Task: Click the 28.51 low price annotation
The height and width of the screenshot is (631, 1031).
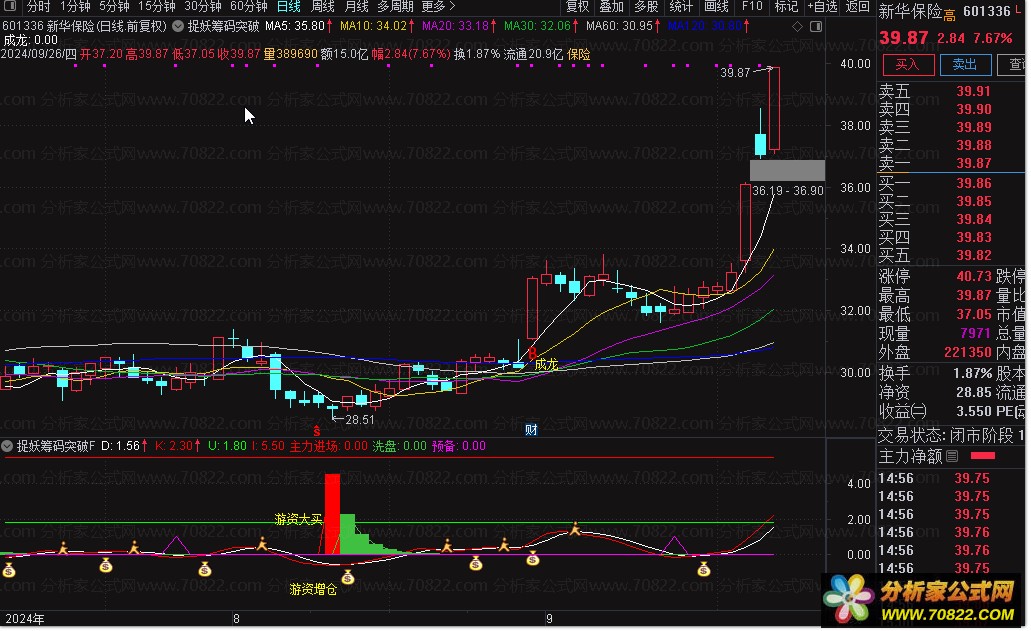Action: (360, 419)
